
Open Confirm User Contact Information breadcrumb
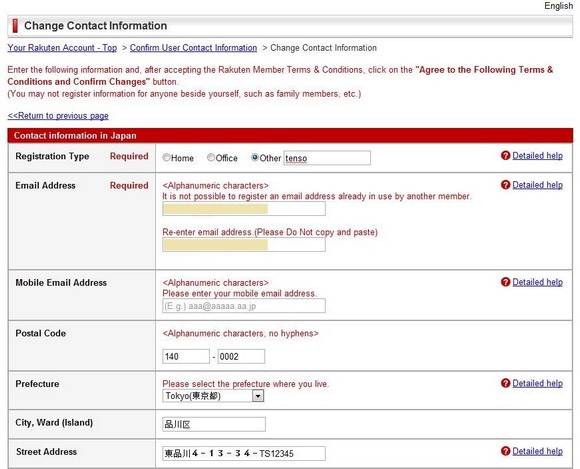pos(193,48)
